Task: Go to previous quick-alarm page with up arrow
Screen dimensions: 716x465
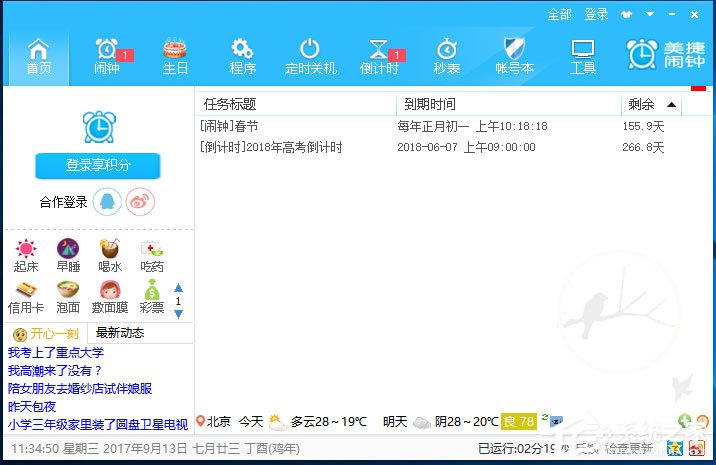Action: click(179, 288)
